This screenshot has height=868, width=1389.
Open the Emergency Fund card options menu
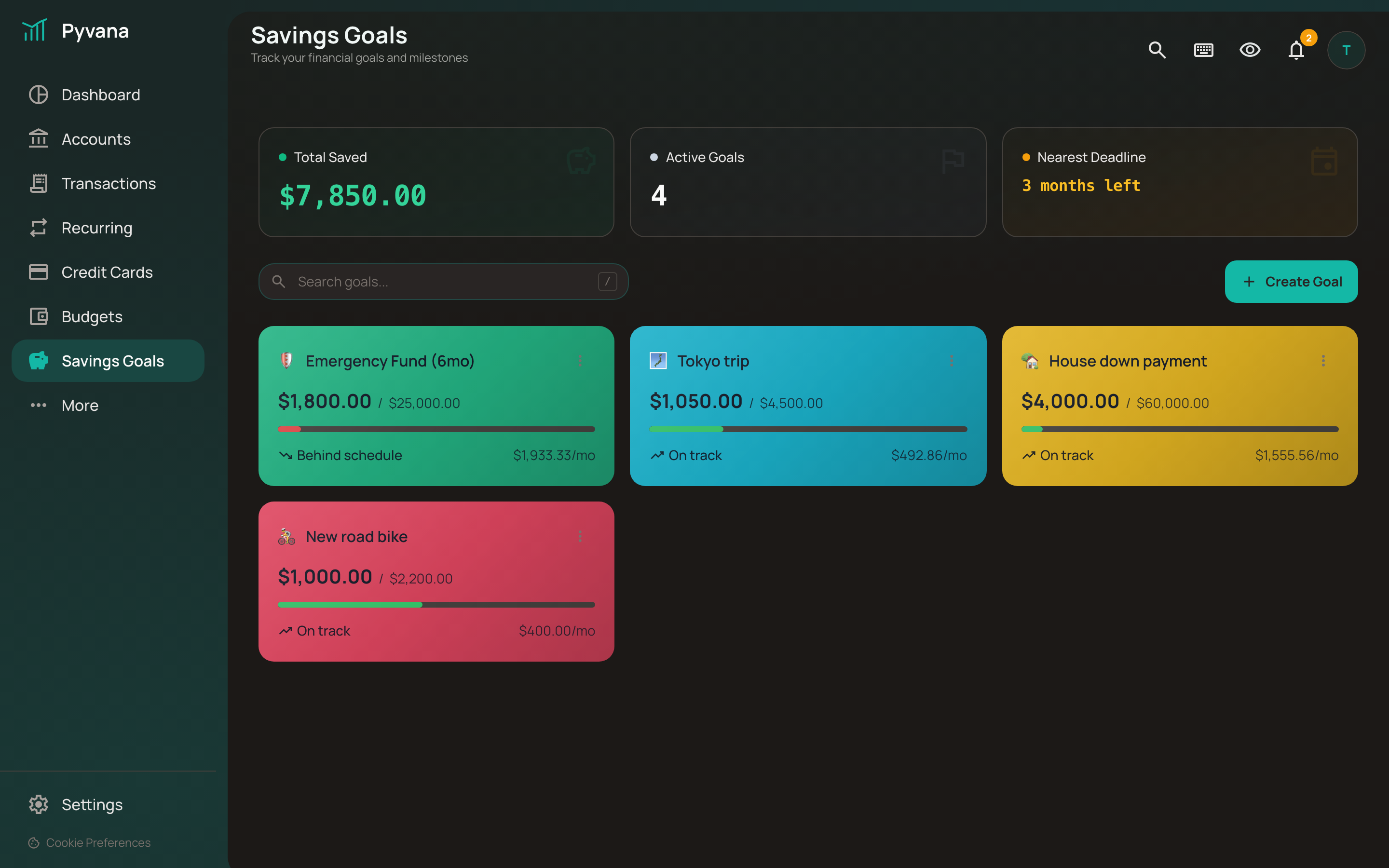(x=580, y=361)
